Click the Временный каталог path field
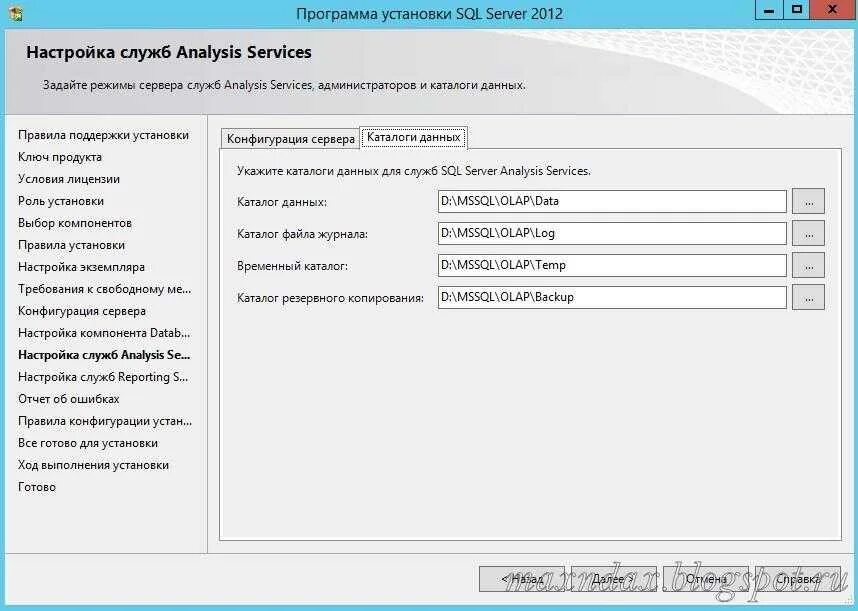This screenshot has height=611, width=858. (612, 265)
